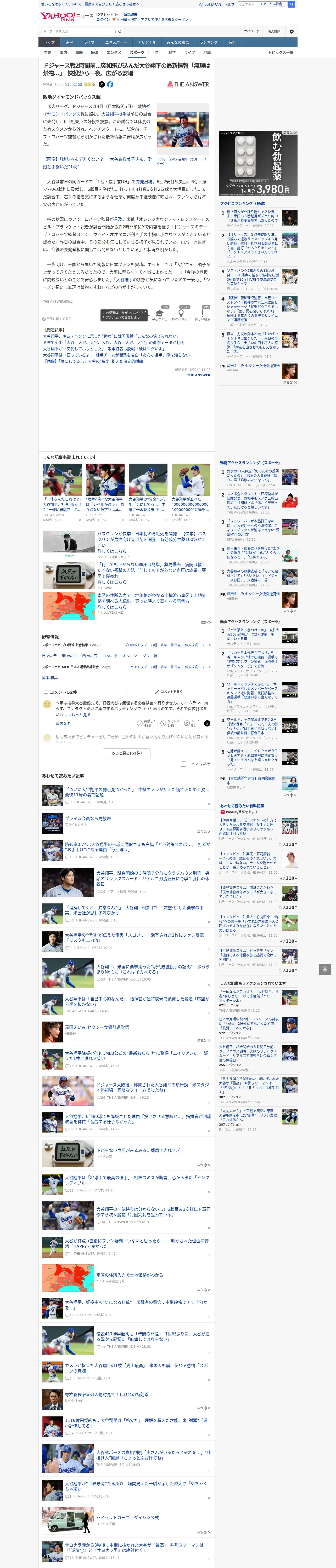Image resolution: width=336 pixels, height=1568 pixels.
Task: Select the 地域 category
Action: point(207,53)
